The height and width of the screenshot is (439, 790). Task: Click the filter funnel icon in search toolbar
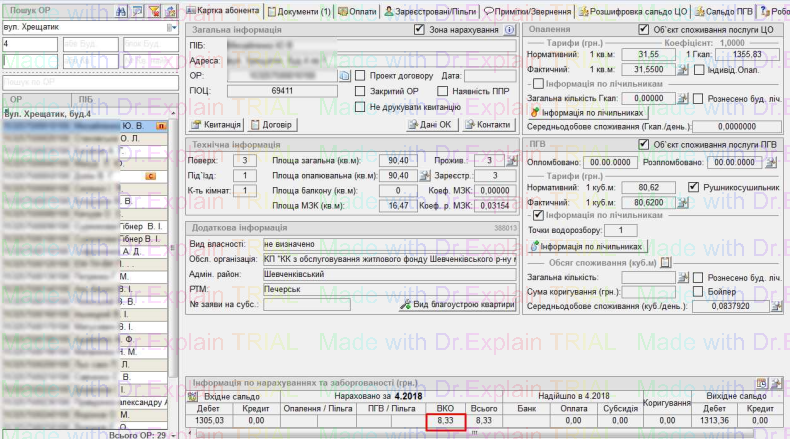click(155, 11)
